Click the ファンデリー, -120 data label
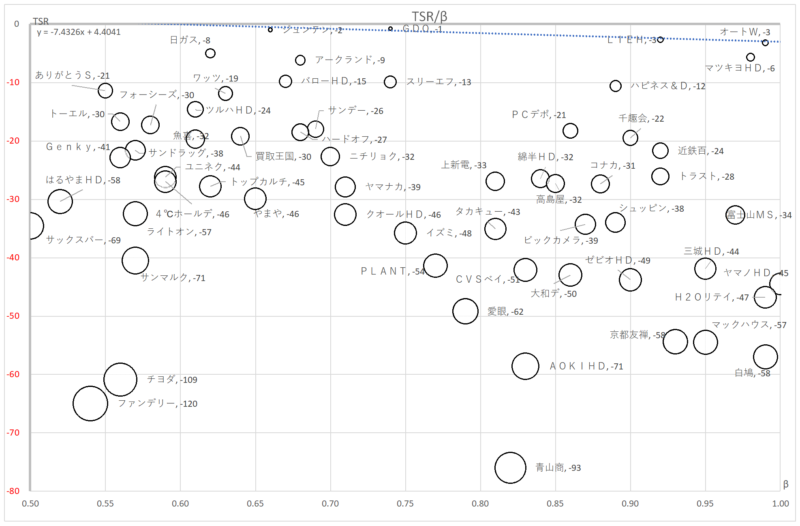The image size is (800, 526). tap(158, 404)
